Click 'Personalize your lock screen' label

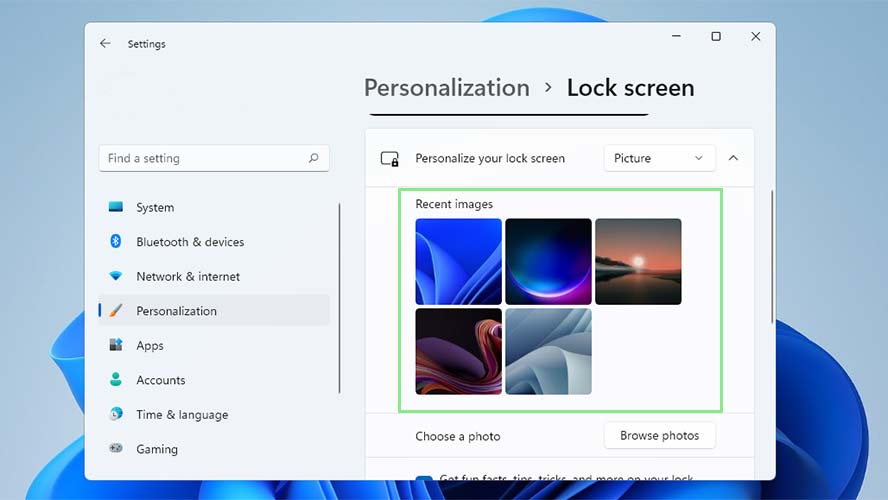[x=490, y=159]
